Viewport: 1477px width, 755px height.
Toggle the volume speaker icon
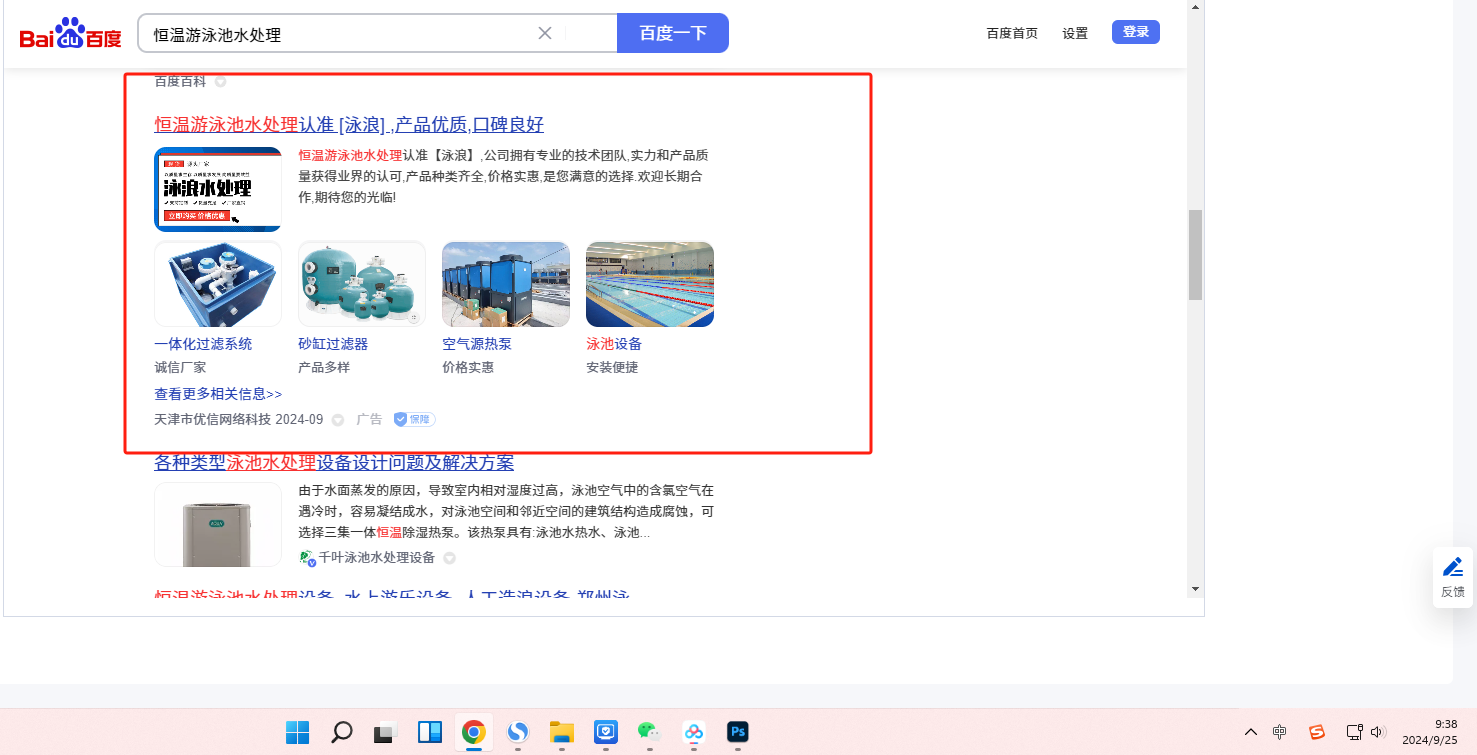(1377, 732)
